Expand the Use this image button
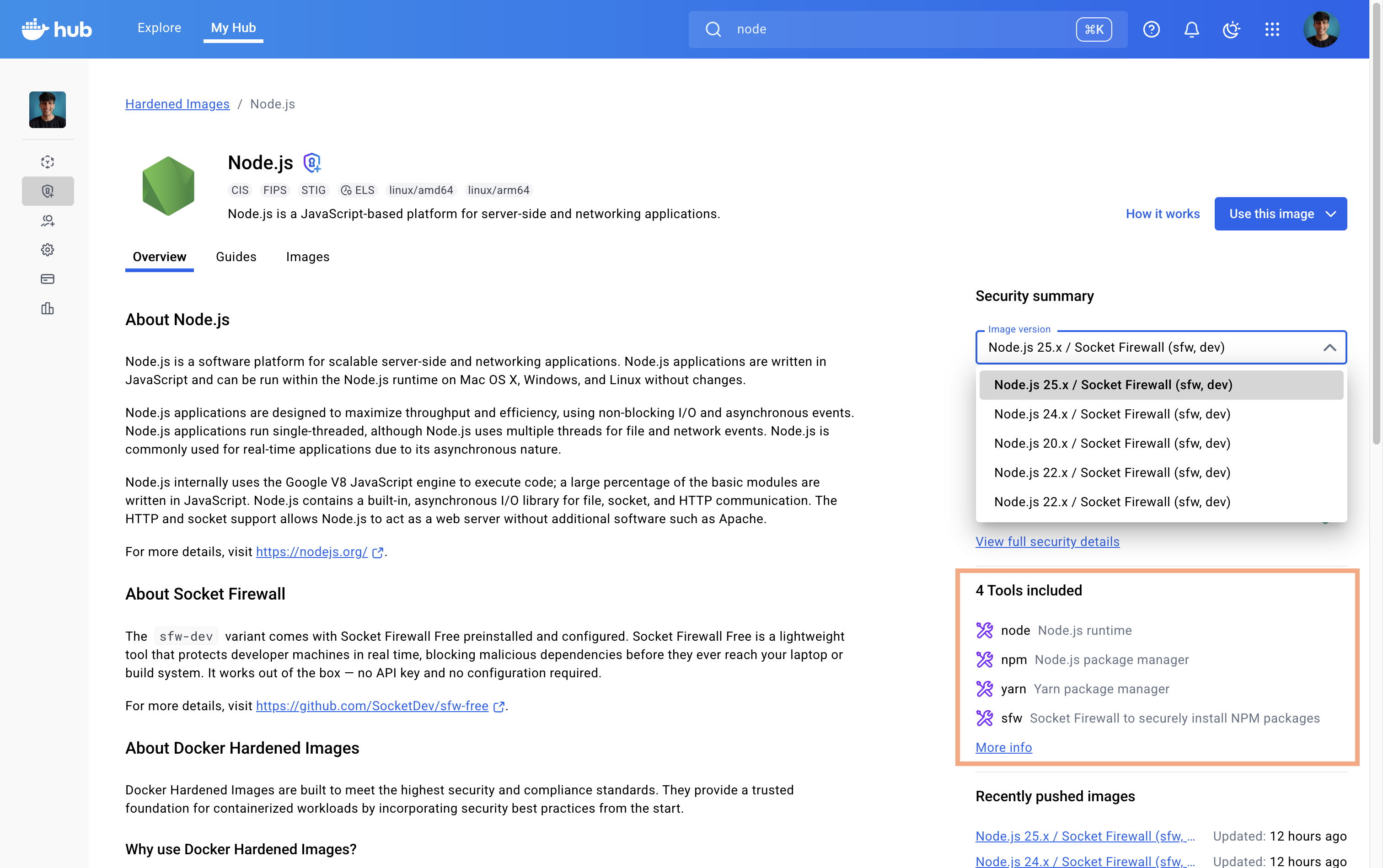 pos(1280,214)
